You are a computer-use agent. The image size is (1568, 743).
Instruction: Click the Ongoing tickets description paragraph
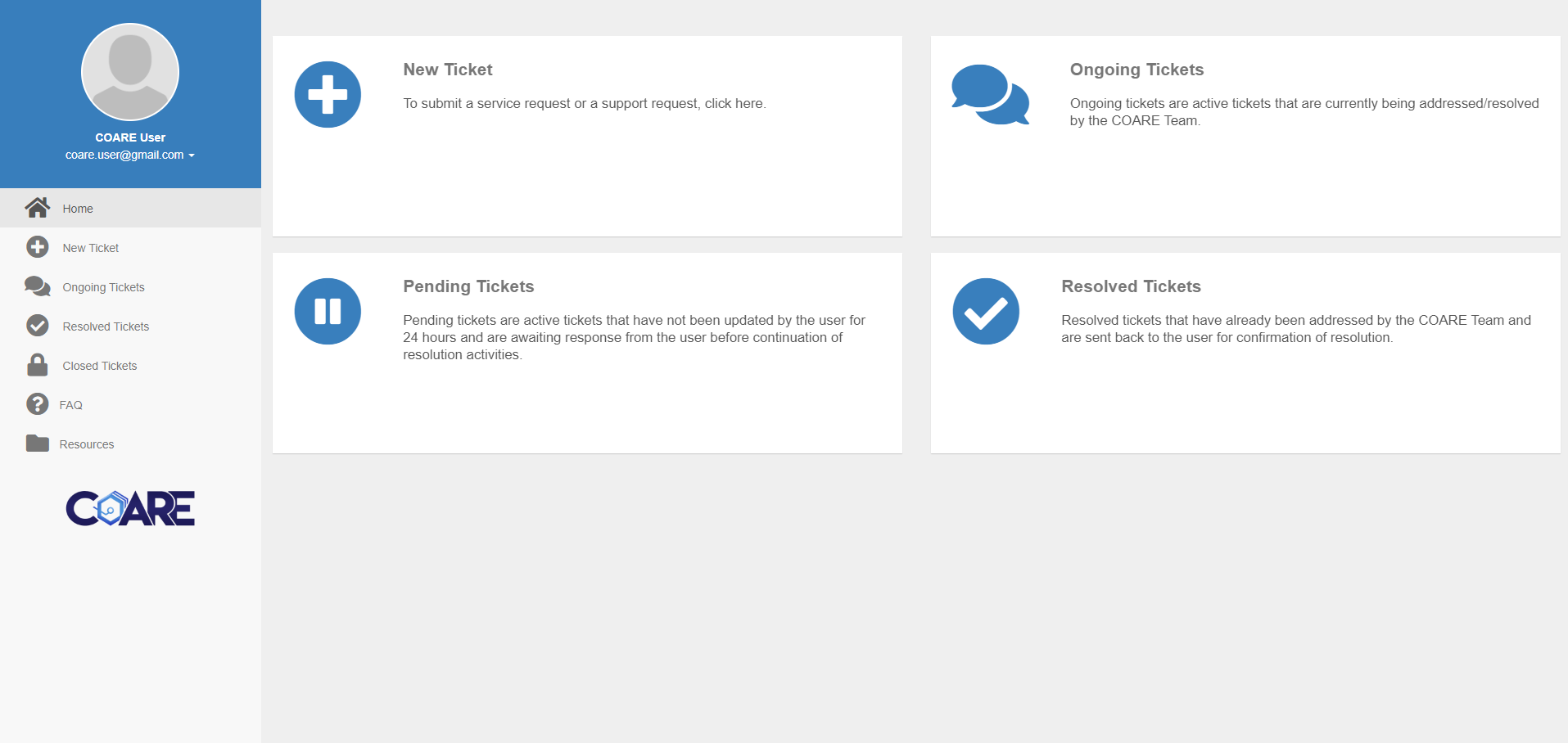click(1304, 111)
